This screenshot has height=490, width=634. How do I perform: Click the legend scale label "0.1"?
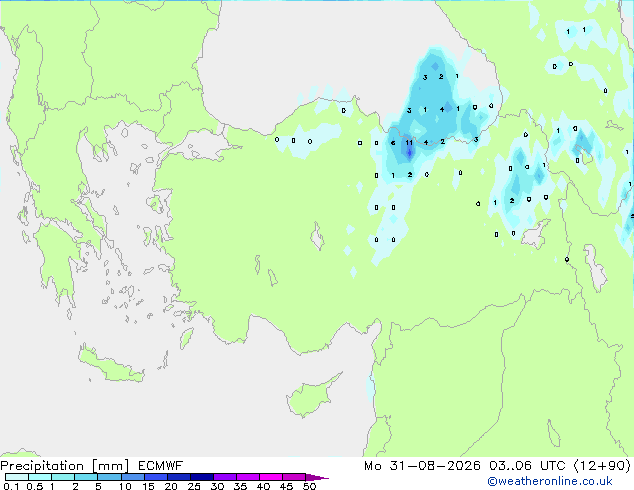11,486
